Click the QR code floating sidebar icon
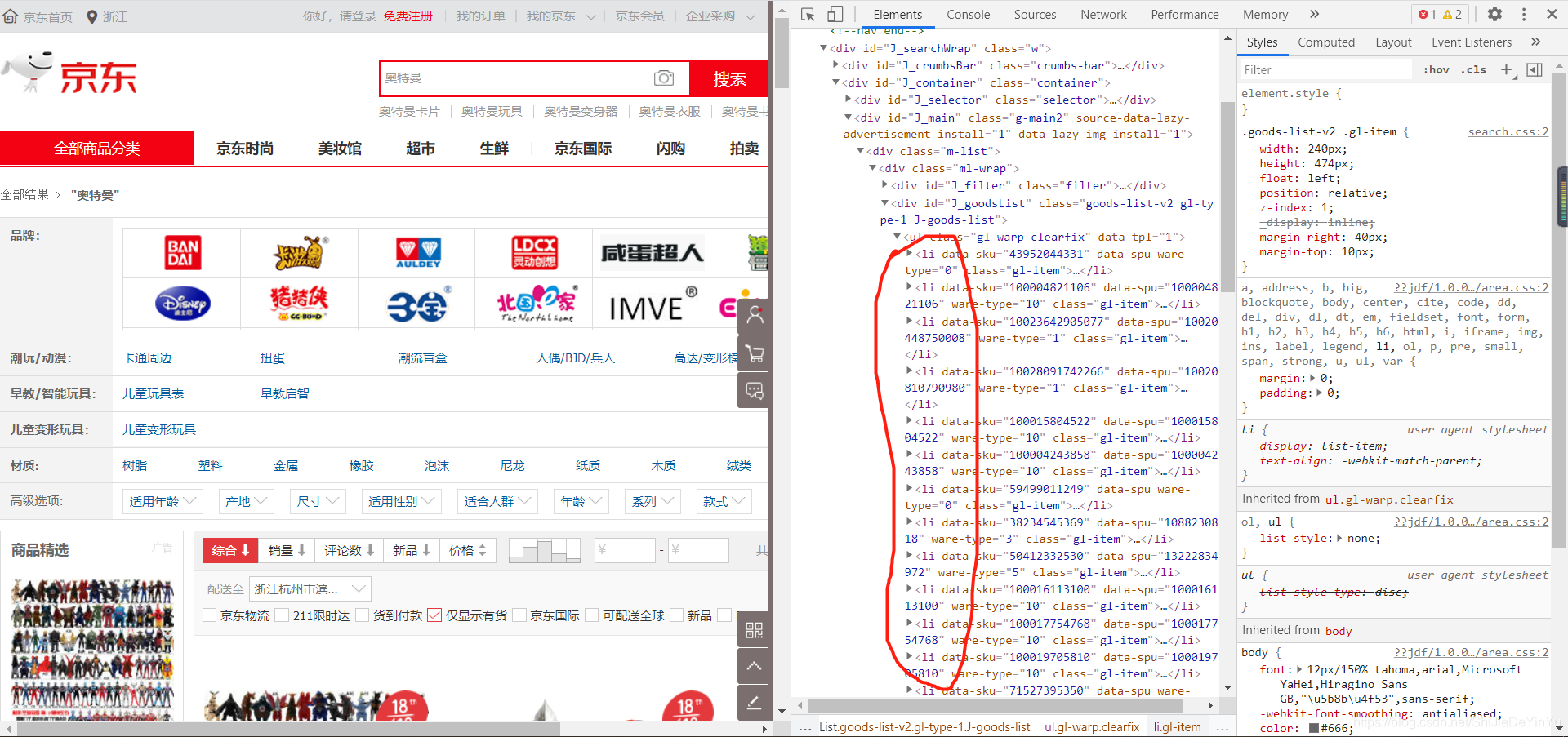1568x737 pixels. tap(755, 629)
